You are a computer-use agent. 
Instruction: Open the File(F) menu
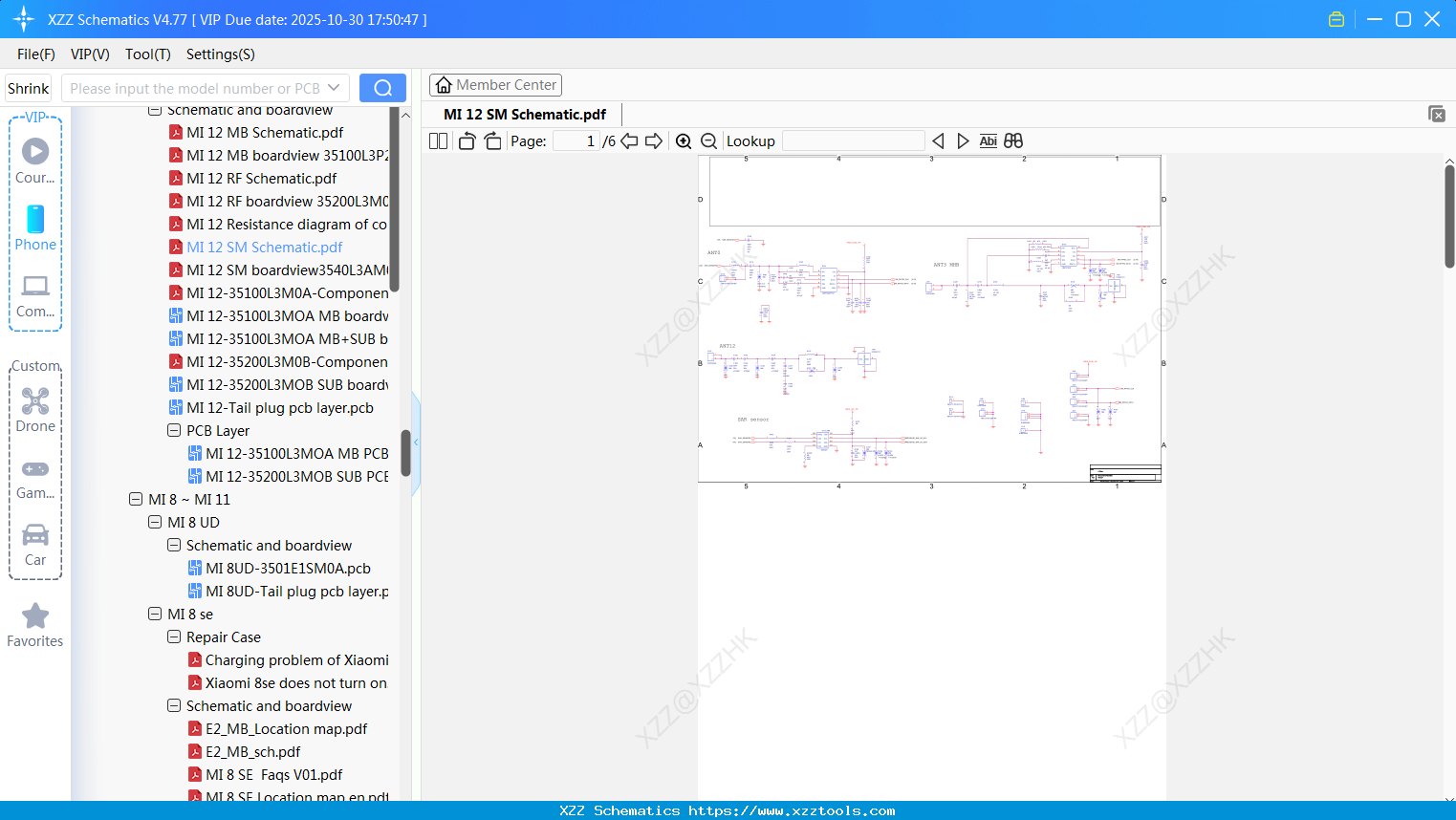point(36,54)
